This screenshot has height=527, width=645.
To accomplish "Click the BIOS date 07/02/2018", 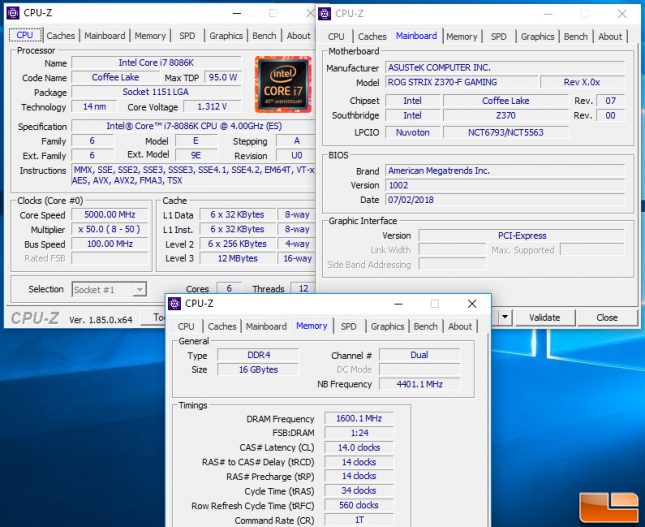I will coord(505,200).
